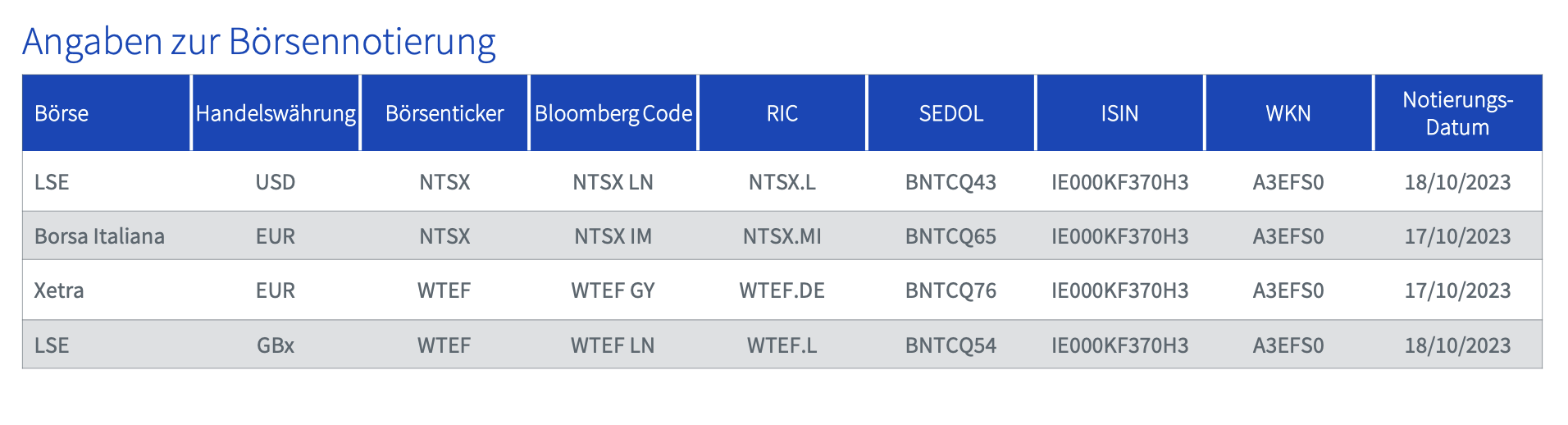The image size is (1568, 425).
Task: Select the NTSX IM Bloomberg code
Action: [x=613, y=236]
